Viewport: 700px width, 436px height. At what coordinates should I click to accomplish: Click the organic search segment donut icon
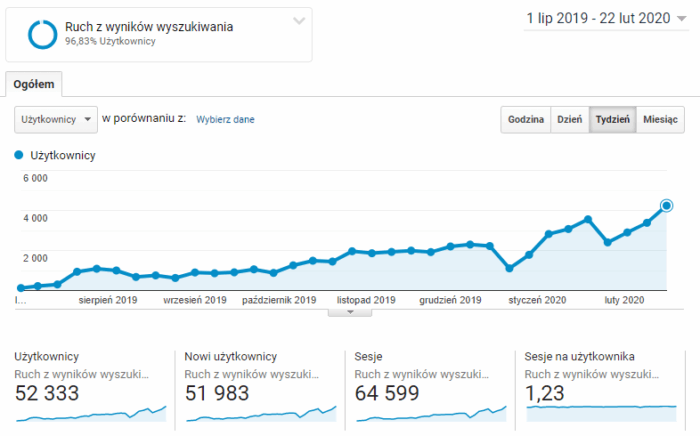click(43, 34)
